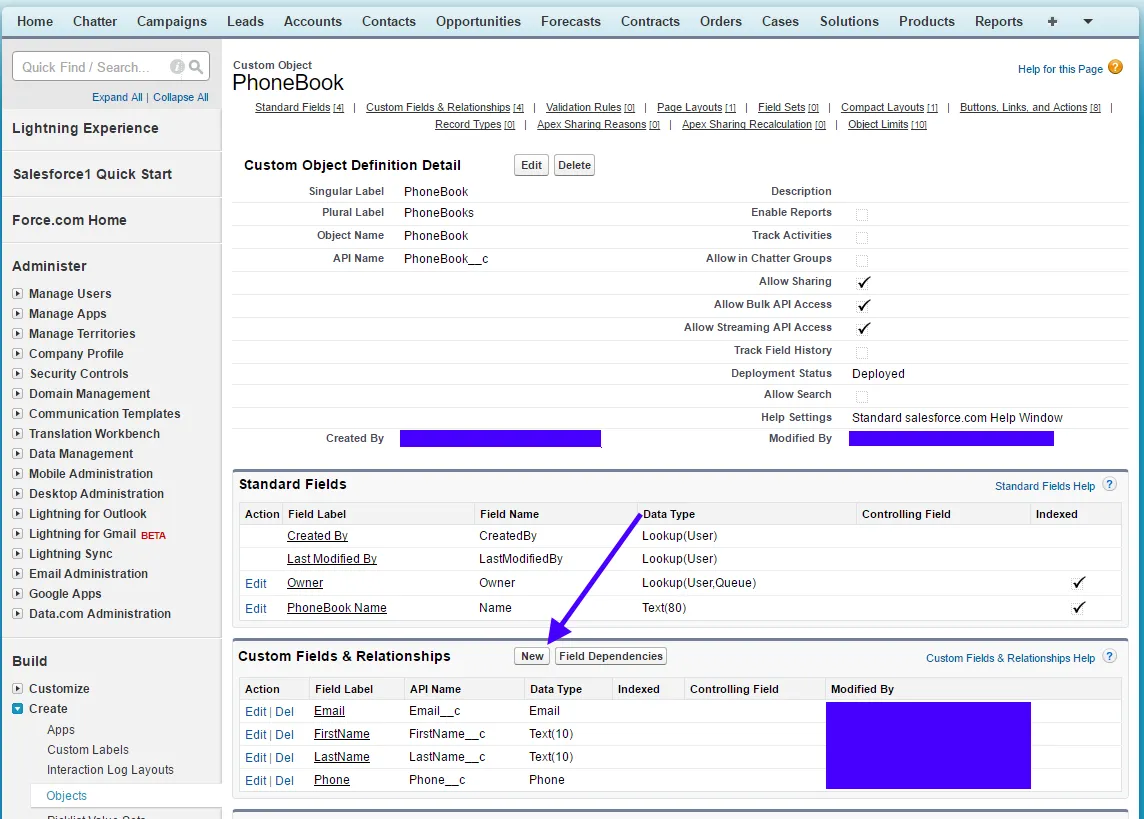Click the Quick Find info icon
1144x819 pixels.
(177, 67)
